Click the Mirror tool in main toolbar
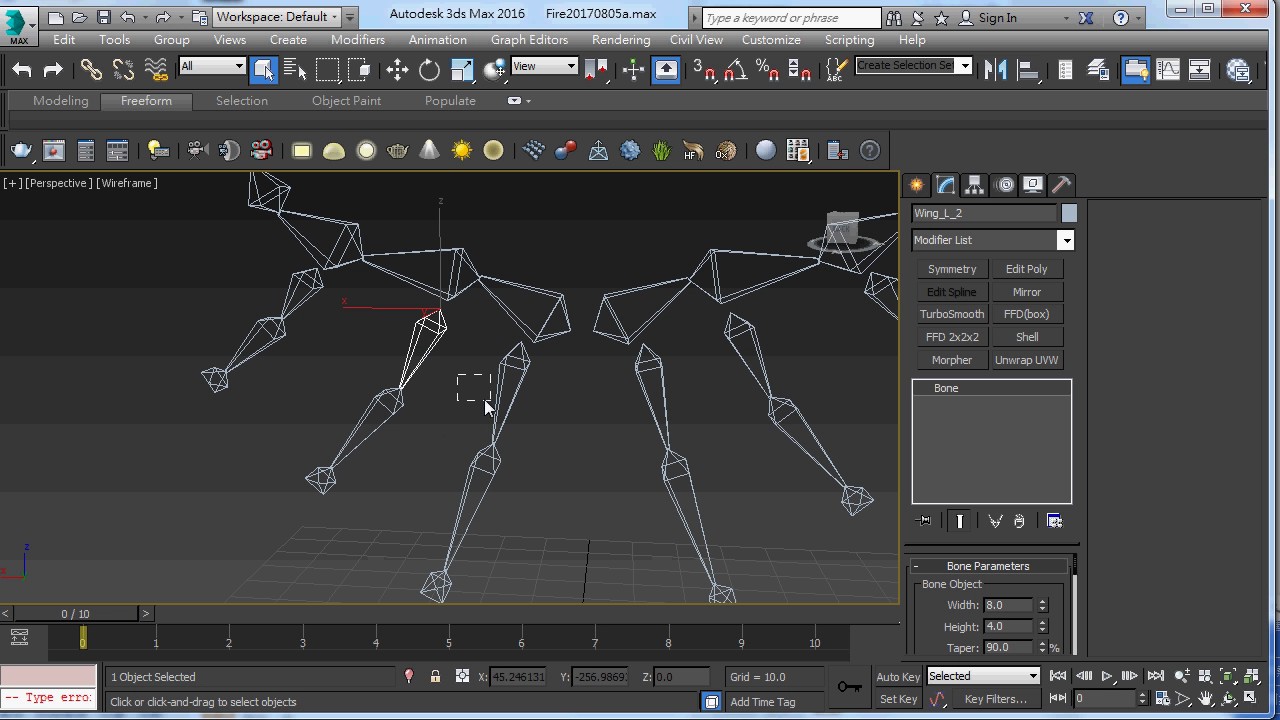Viewport: 1280px width, 720px height. click(995, 69)
